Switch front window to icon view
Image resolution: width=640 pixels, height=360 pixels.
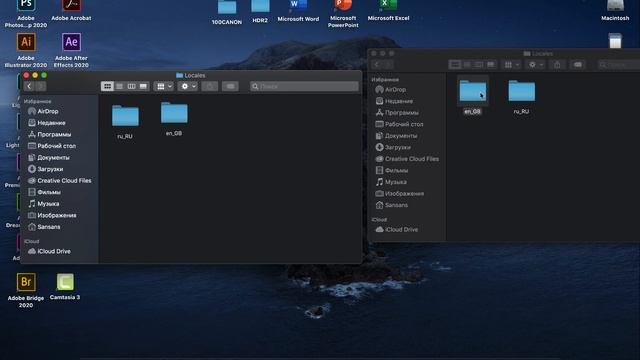[107, 86]
